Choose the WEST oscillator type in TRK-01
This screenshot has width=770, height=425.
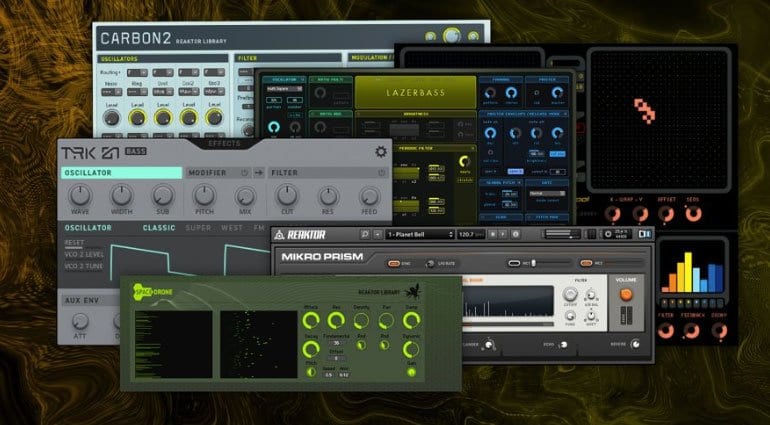click(x=232, y=228)
